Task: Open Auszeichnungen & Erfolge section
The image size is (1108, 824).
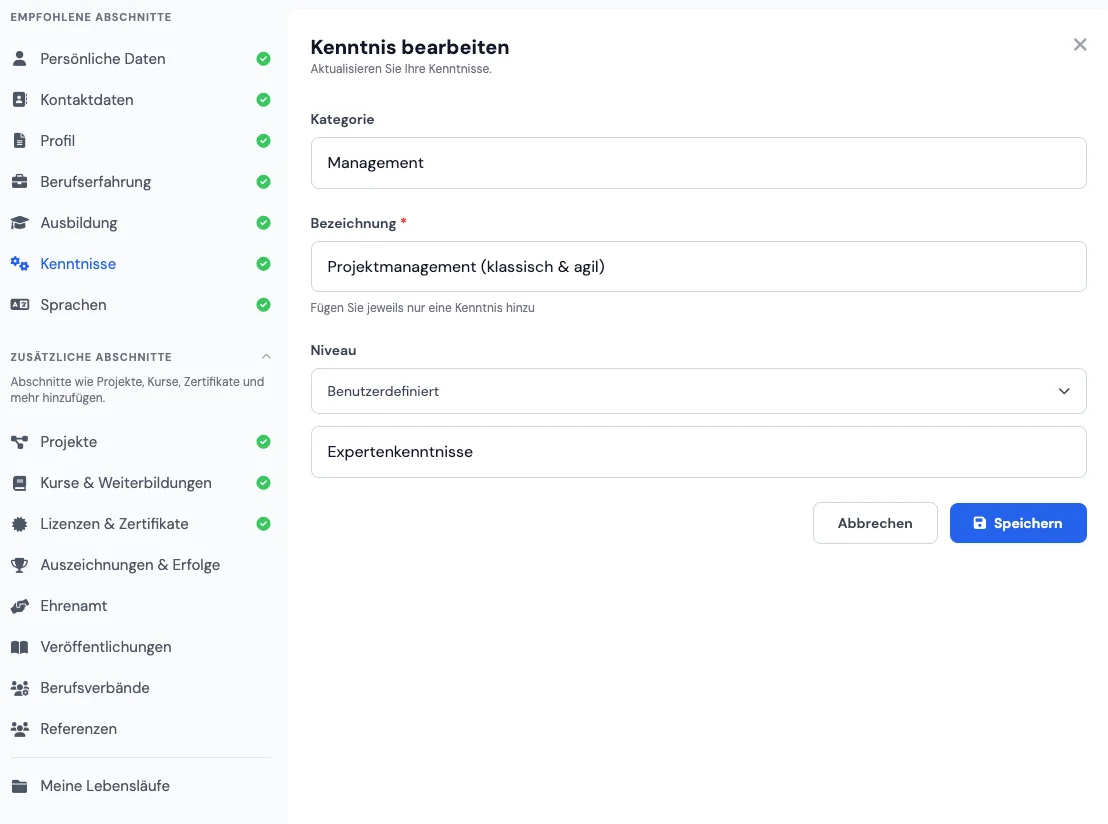Action: point(141,565)
